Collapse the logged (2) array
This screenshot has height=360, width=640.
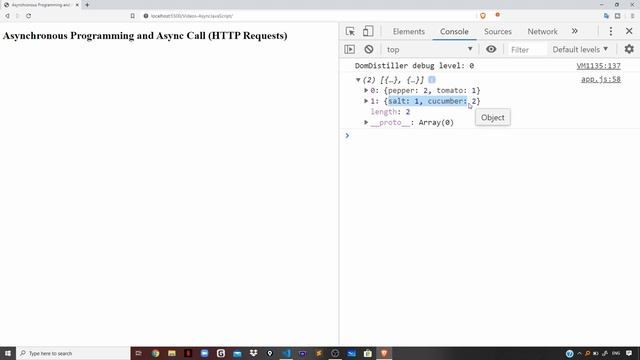point(358,80)
